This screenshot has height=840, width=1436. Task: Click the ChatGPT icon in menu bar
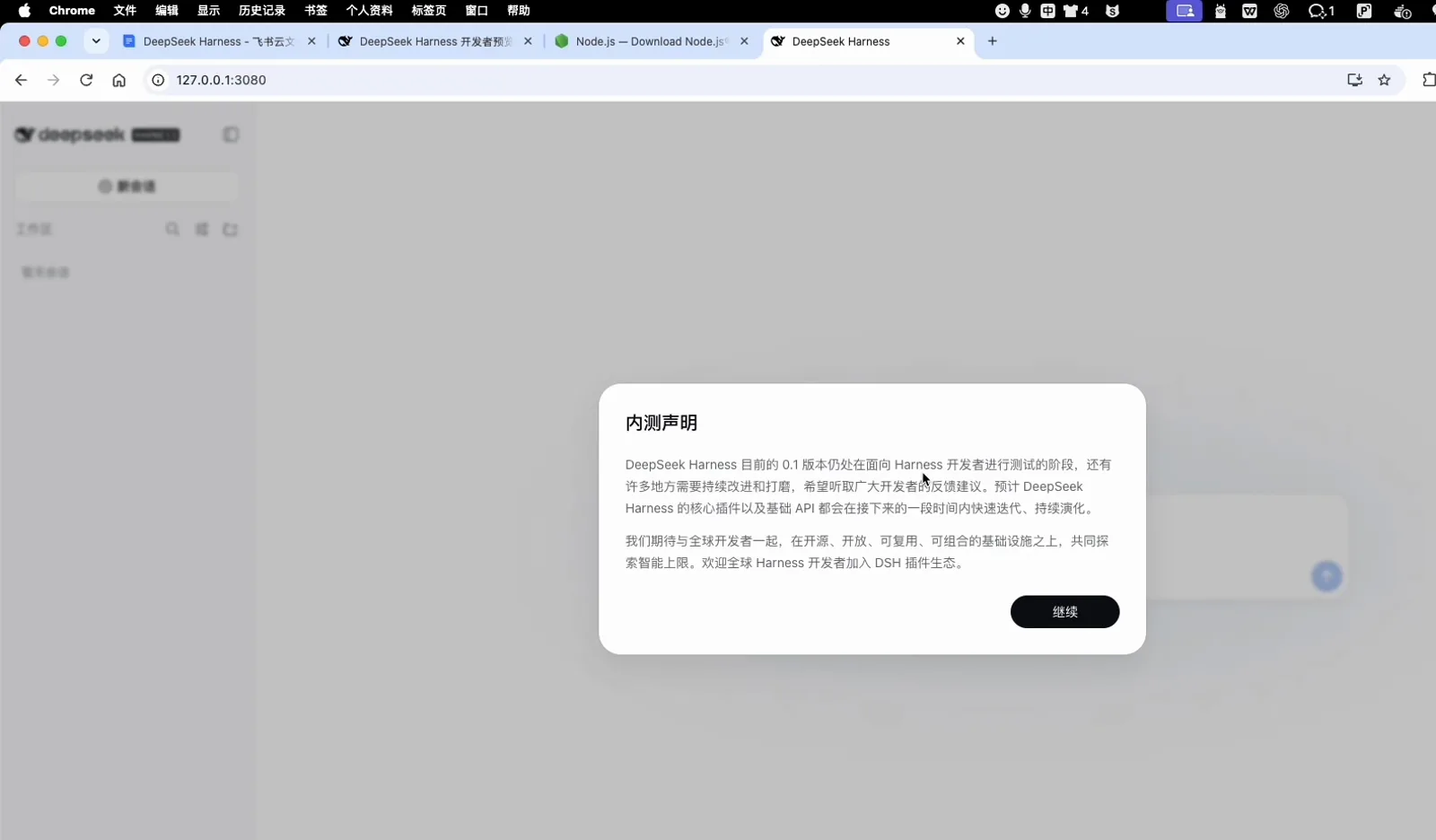tap(1282, 11)
